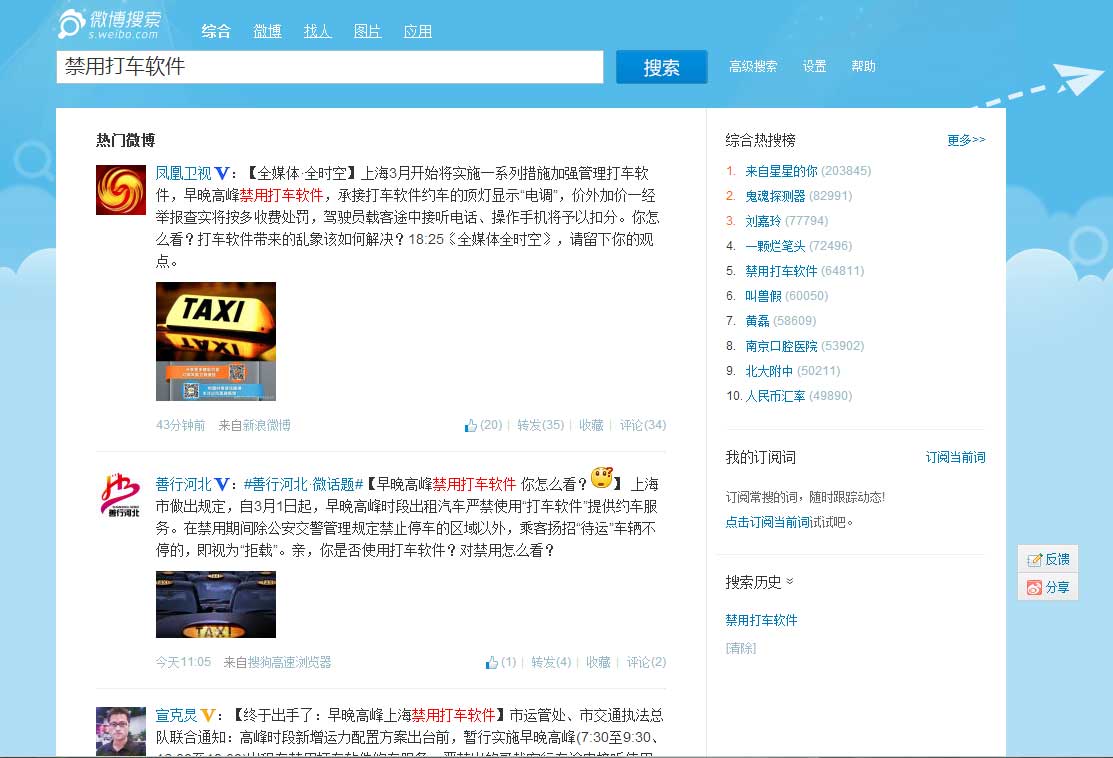Switch to the 图片 tab
The width and height of the screenshot is (1113, 758).
pos(367,31)
